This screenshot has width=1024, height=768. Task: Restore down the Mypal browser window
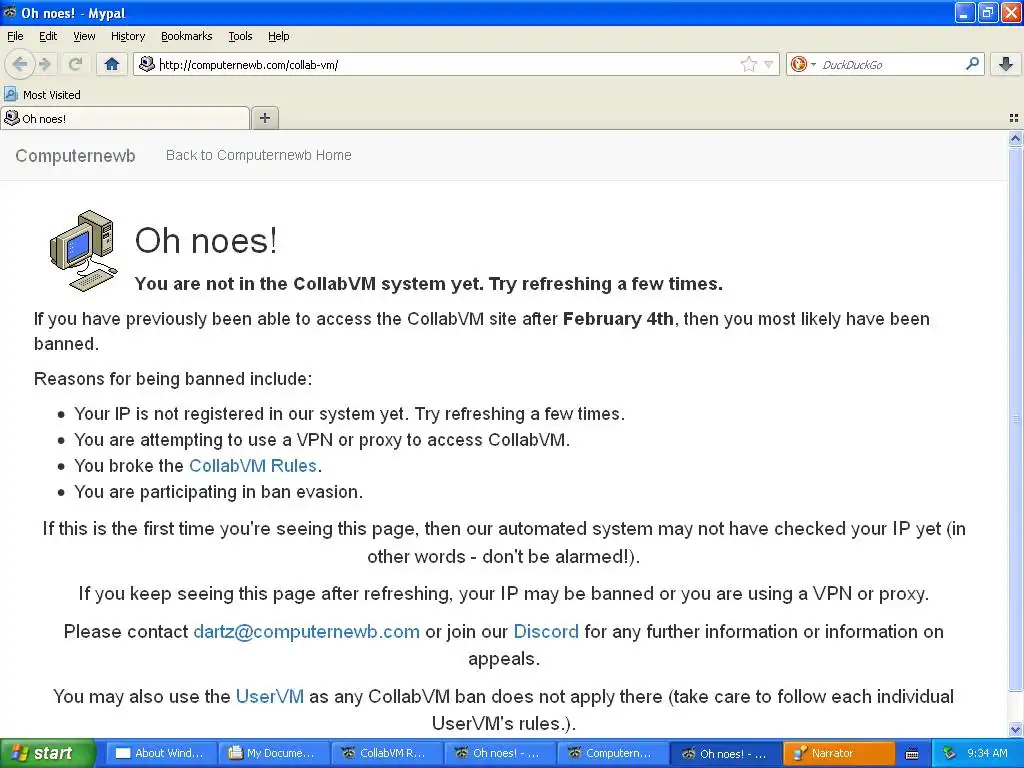tap(987, 12)
